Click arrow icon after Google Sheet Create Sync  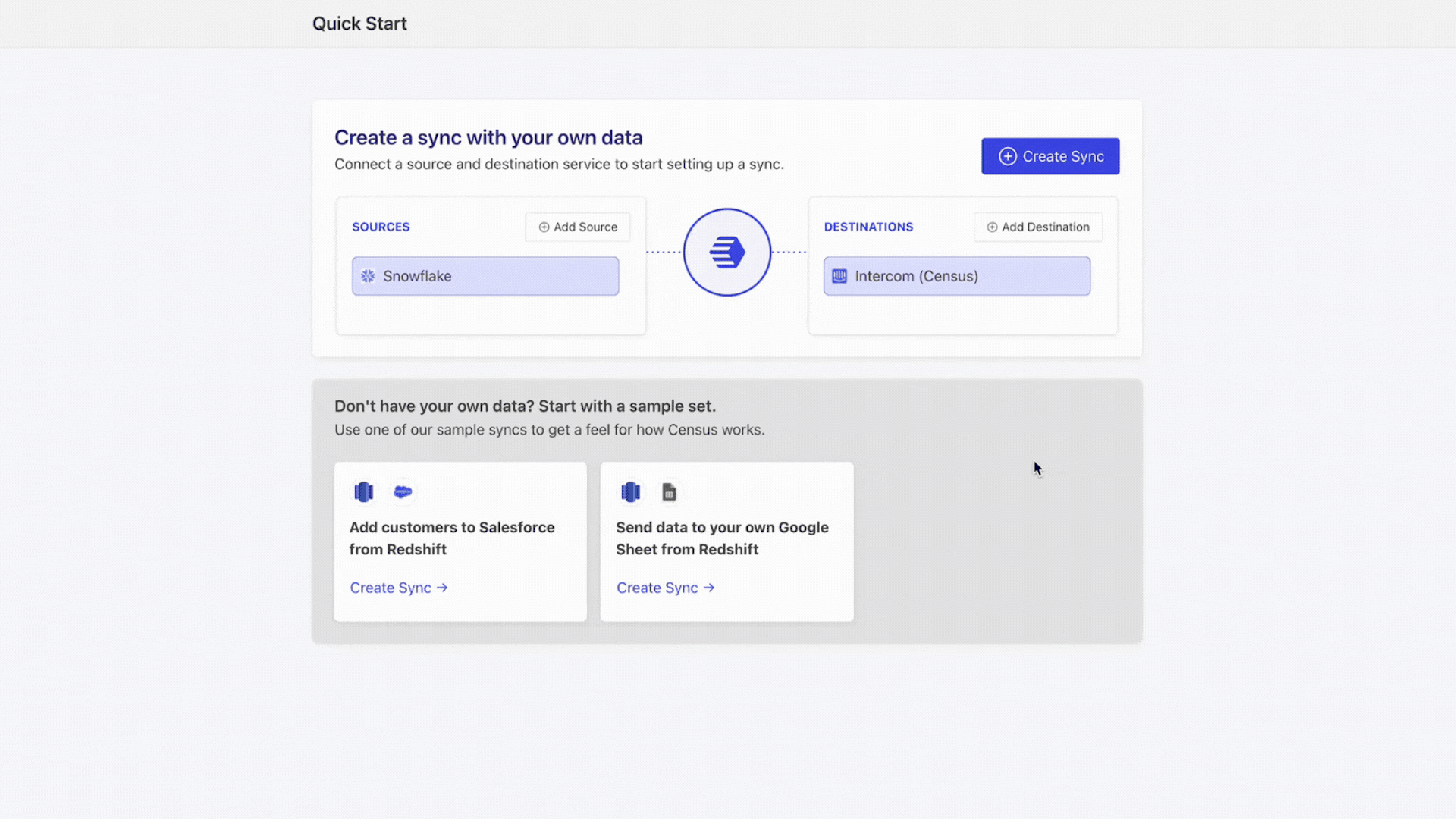coord(709,588)
